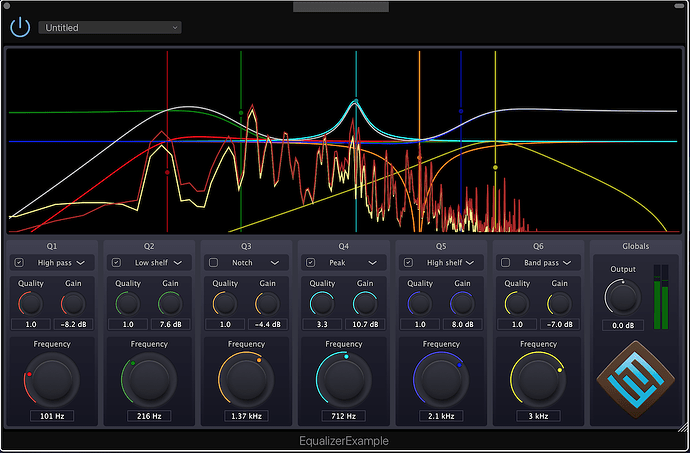The height and width of the screenshot is (453, 690).
Task: Enable the Q6 Band pass checkbox
Action: coord(506,262)
